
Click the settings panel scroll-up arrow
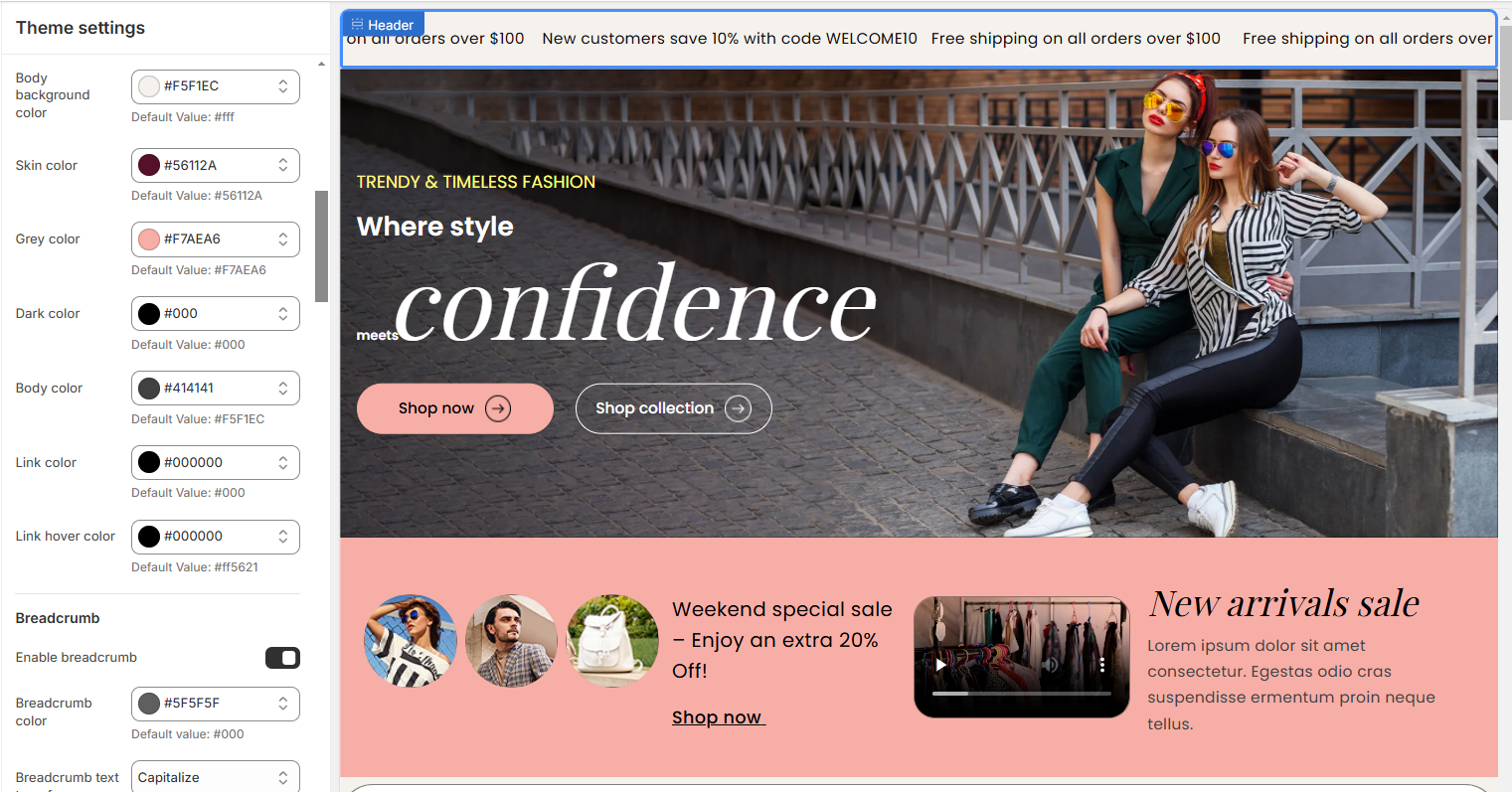[321, 64]
